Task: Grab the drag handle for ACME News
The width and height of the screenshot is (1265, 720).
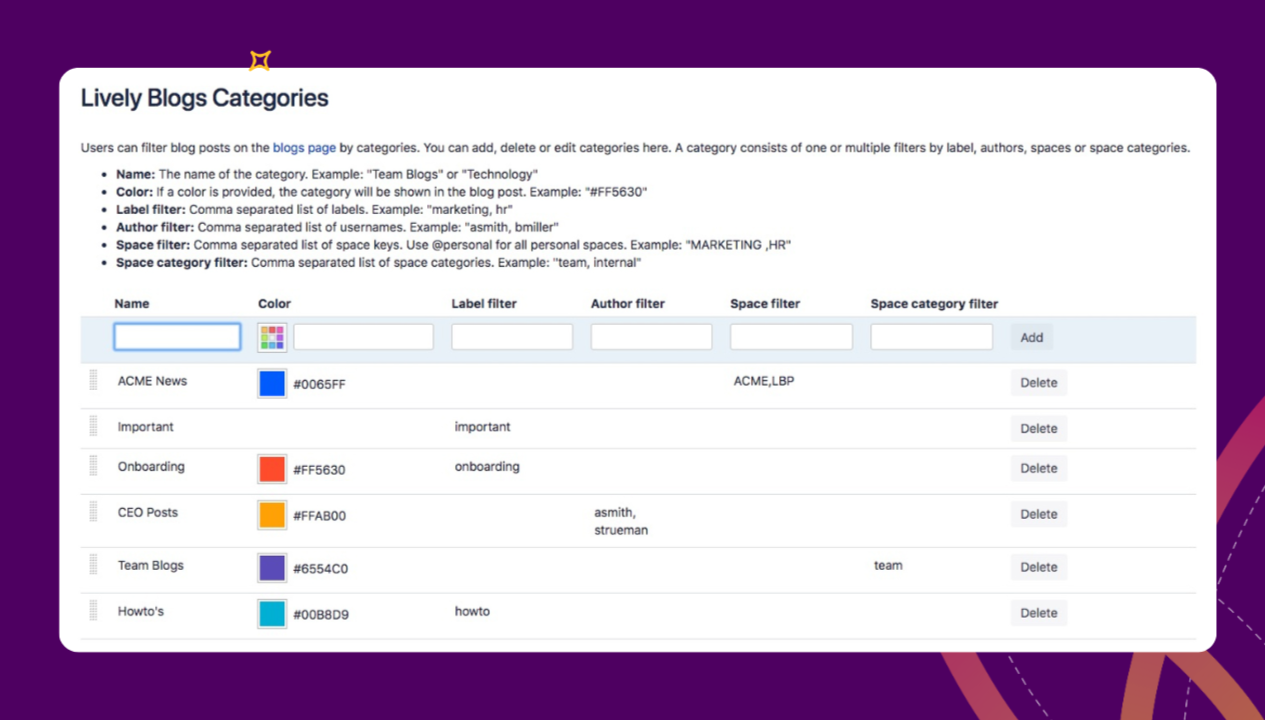Action: (93, 380)
